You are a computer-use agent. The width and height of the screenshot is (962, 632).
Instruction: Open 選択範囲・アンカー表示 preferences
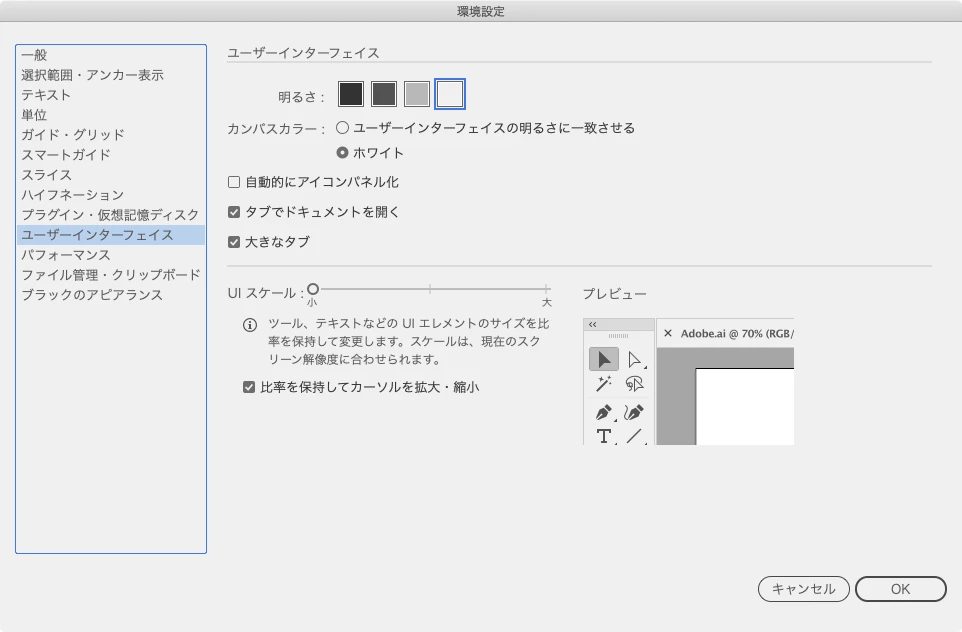pos(110,75)
